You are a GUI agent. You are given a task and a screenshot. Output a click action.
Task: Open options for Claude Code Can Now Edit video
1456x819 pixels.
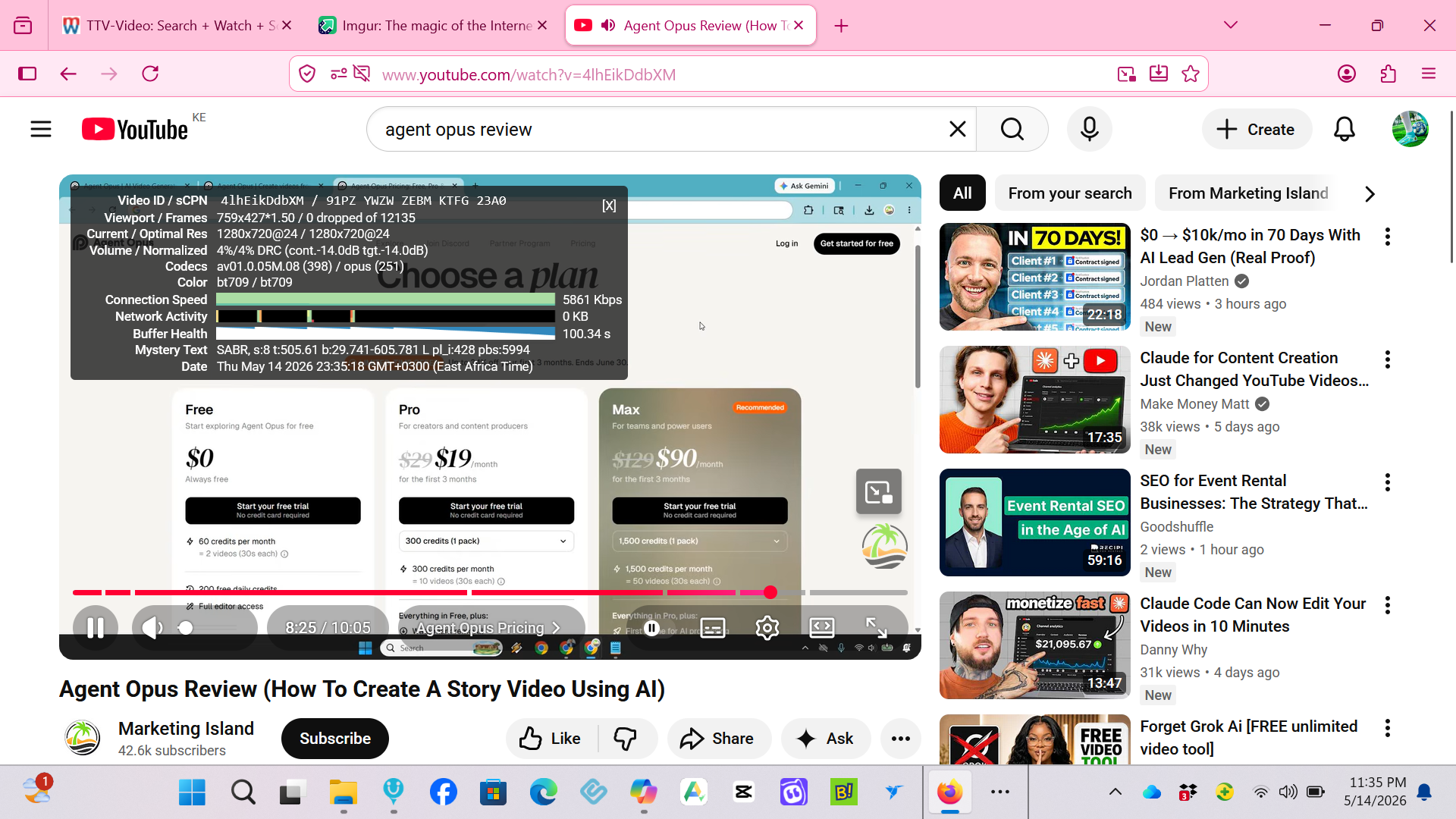pyautogui.click(x=1388, y=605)
